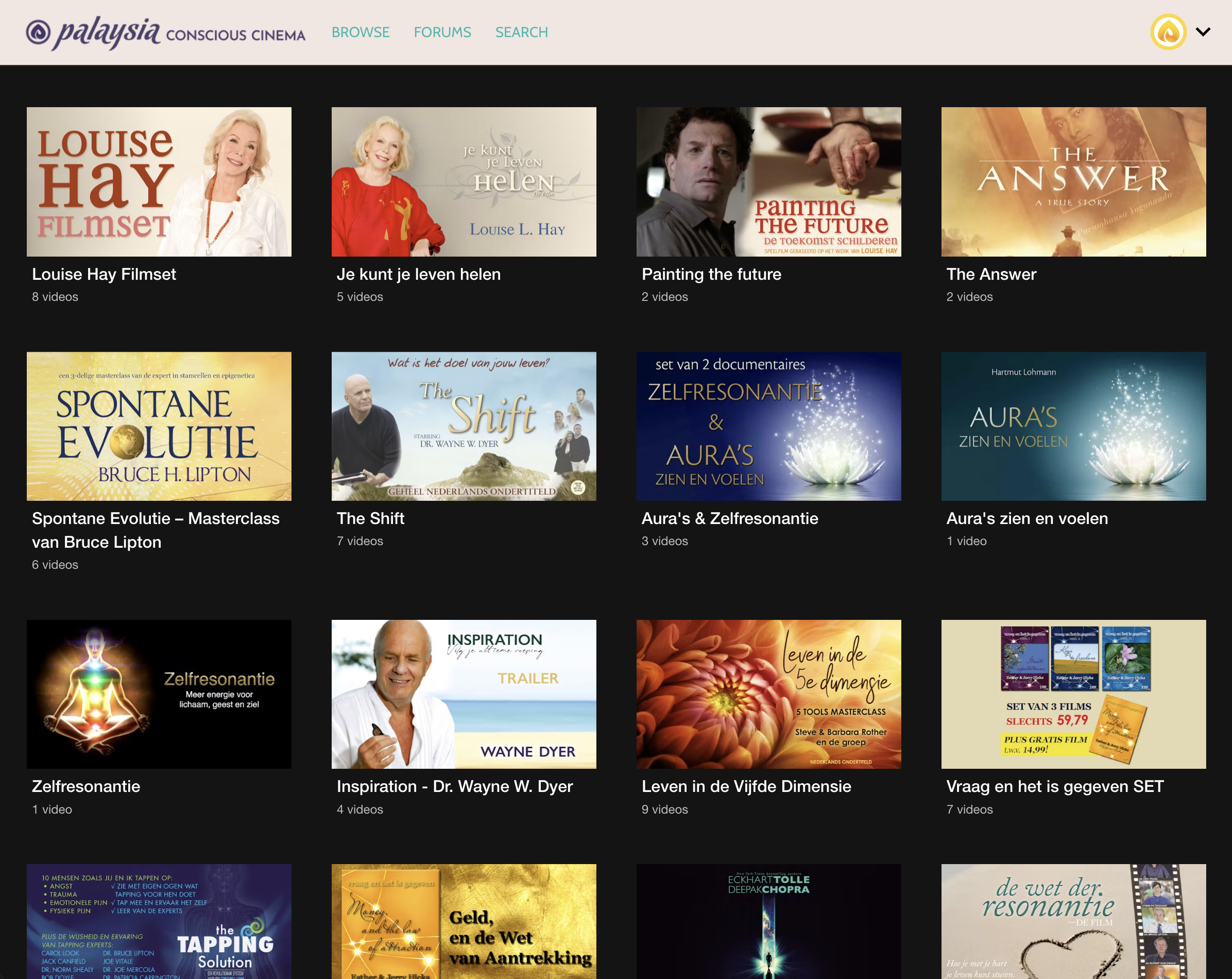Open the Zelfresonantie chakra thumbnail
Viewport: 1232px width, 979px height.
pos(159,694)
